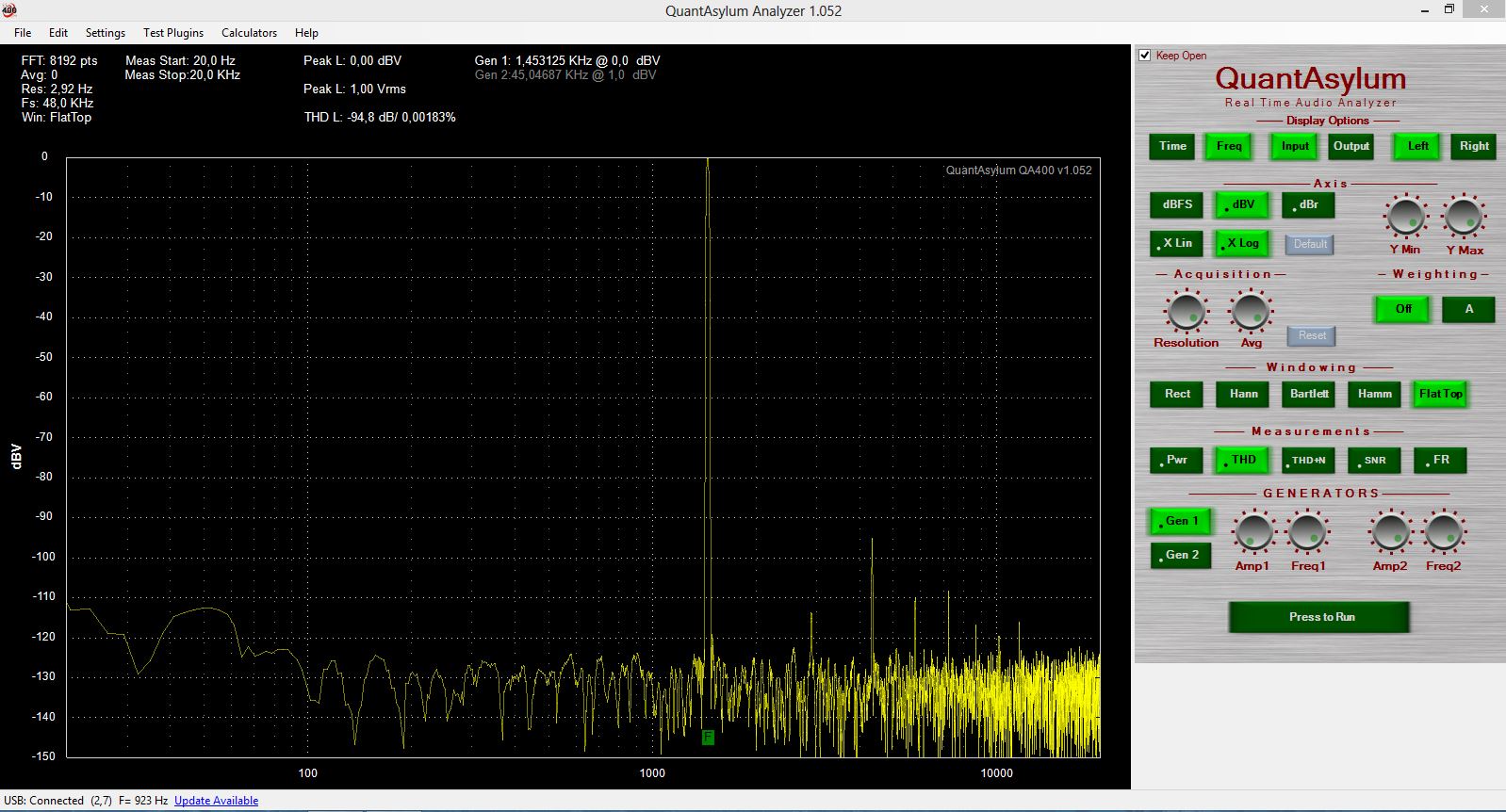Open the Calculators menu
1506x812 pixels.
(x=250, y=32)
